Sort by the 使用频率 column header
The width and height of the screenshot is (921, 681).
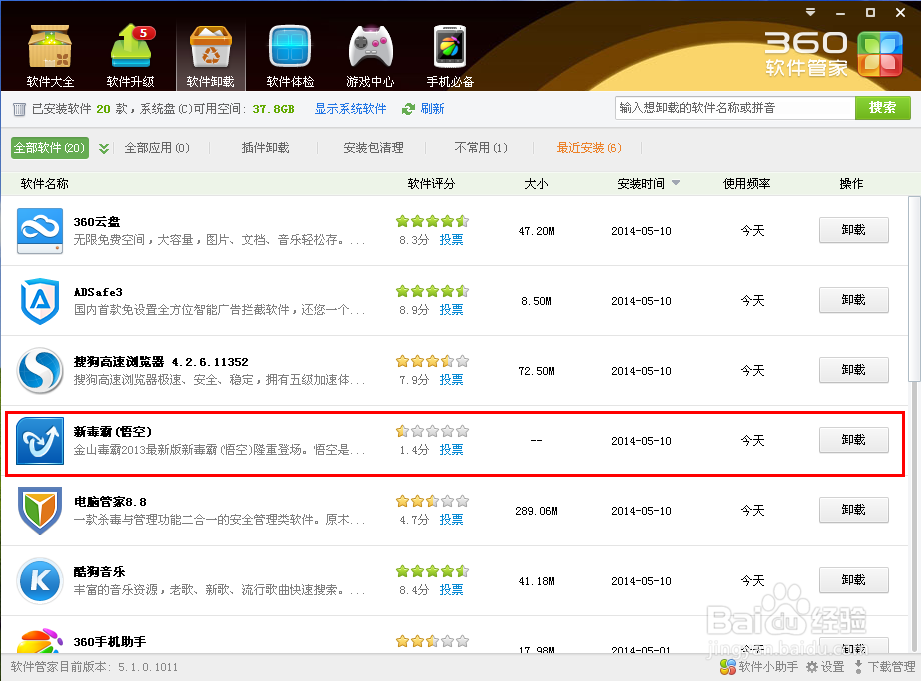pos(747,184)
